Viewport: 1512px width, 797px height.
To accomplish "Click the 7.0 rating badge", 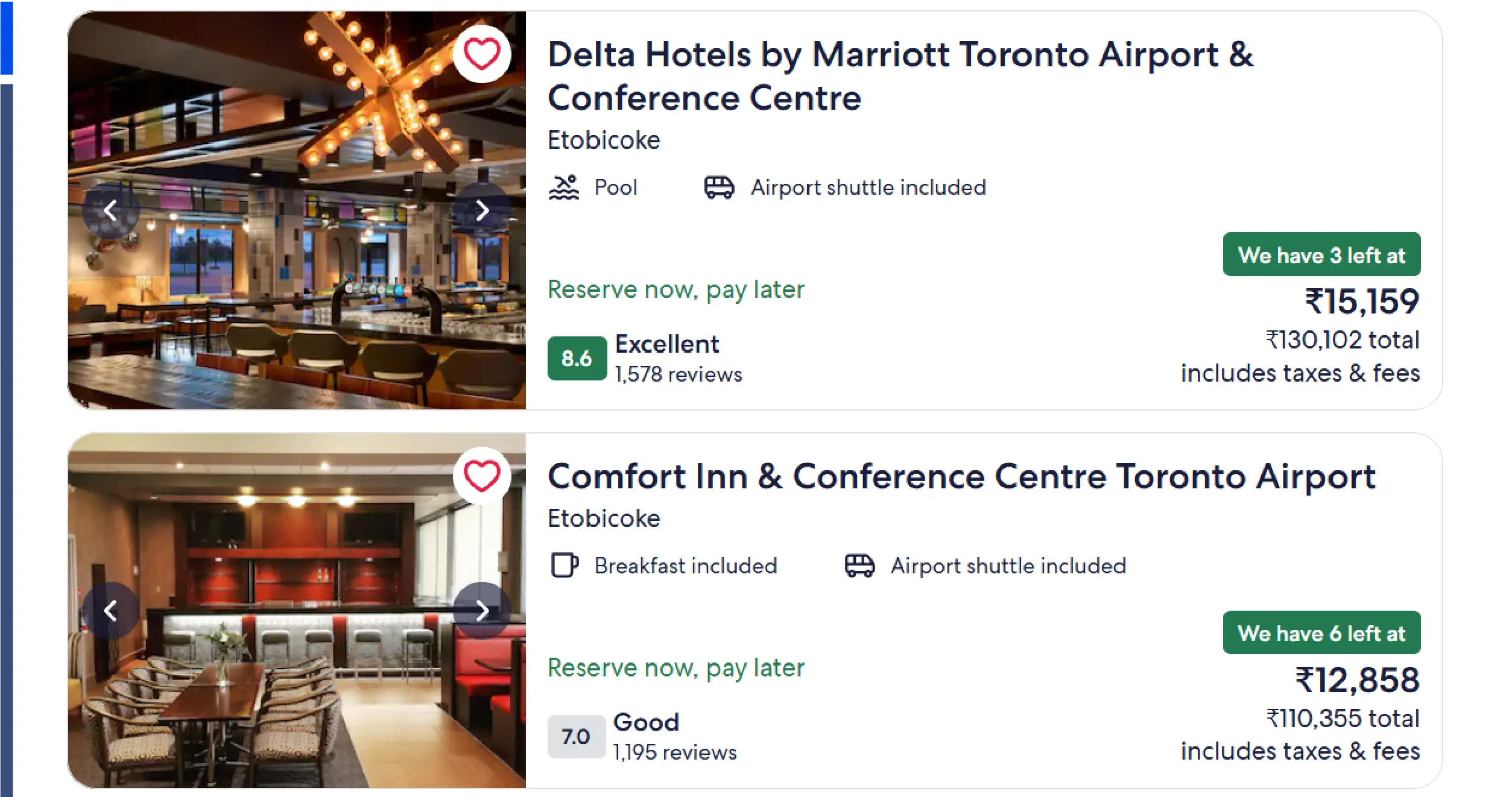I will [x=576, y=736].
